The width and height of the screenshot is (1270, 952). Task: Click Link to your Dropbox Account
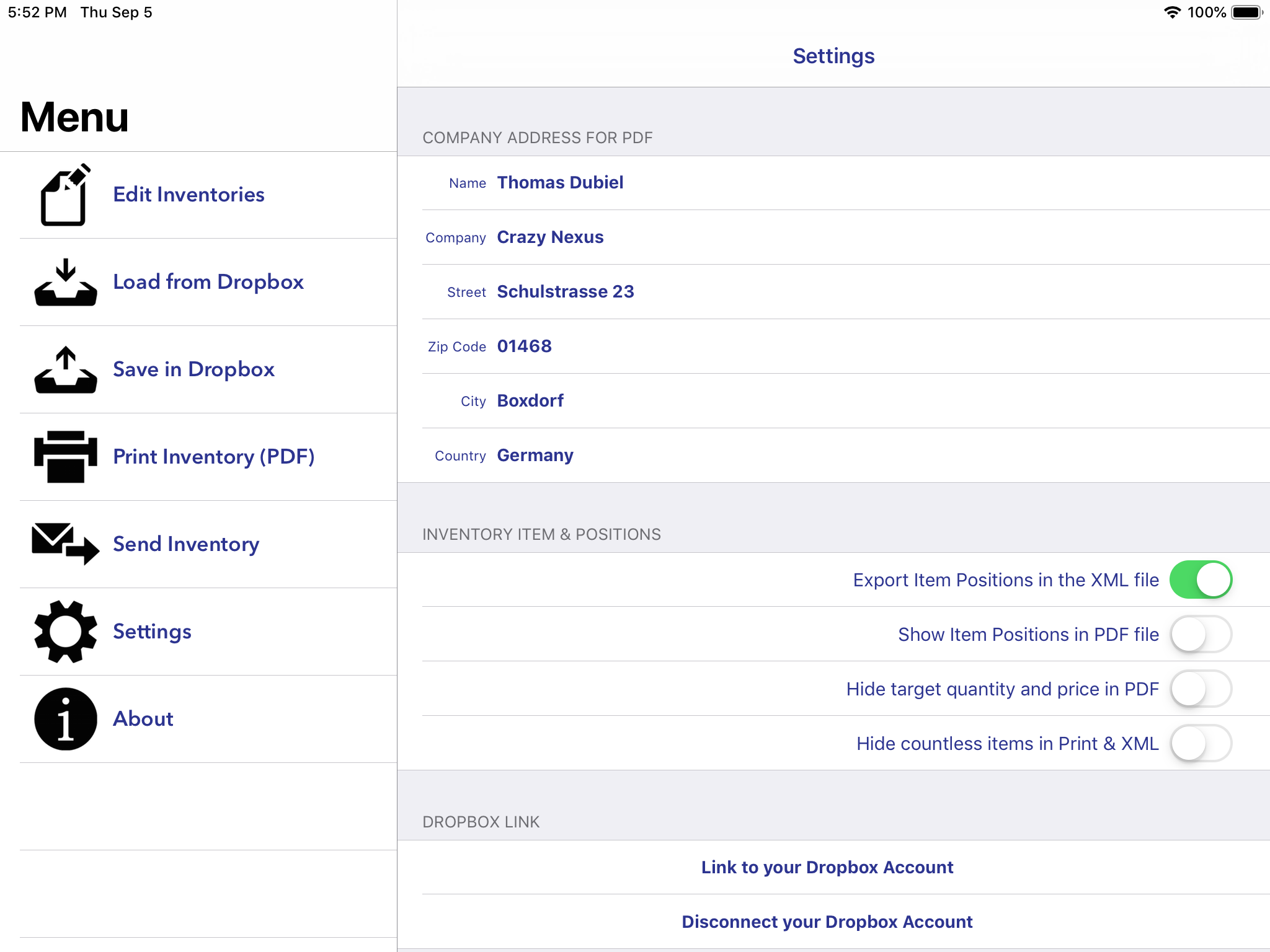click(827, 868)
